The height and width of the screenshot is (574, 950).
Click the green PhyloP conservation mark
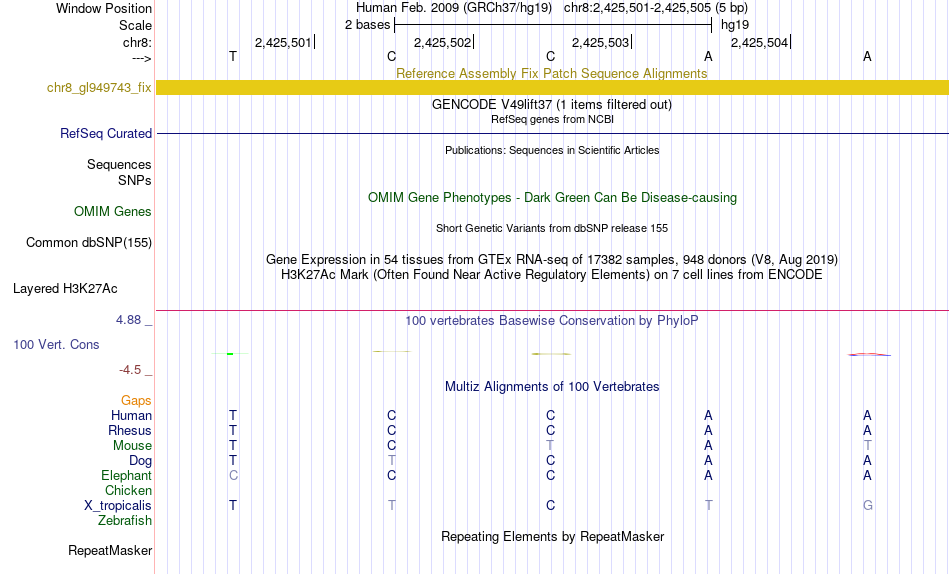(x=230, y=353)
